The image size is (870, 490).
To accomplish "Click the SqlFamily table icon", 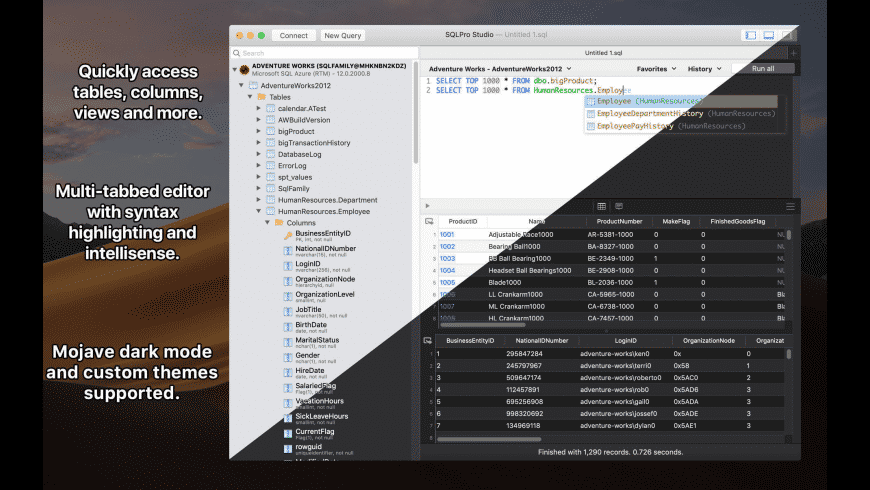I will coord(271,189).
